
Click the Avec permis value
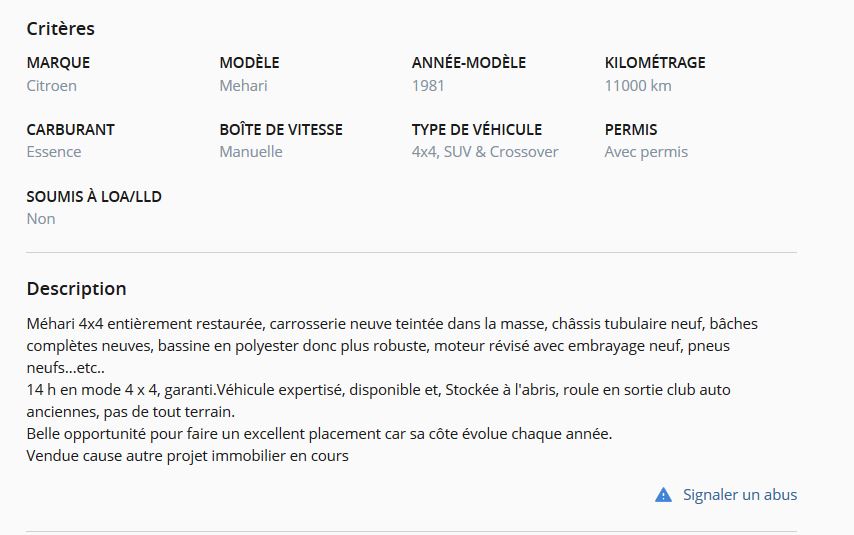[646, 152]
